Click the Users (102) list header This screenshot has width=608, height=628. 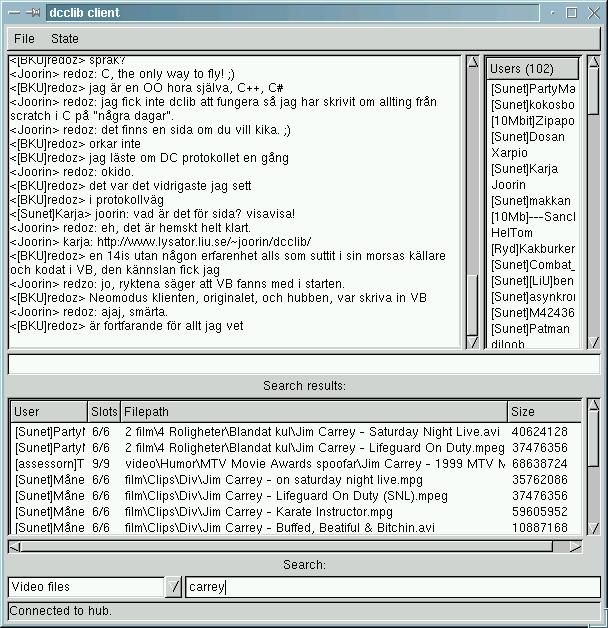(x=532, y=69)
